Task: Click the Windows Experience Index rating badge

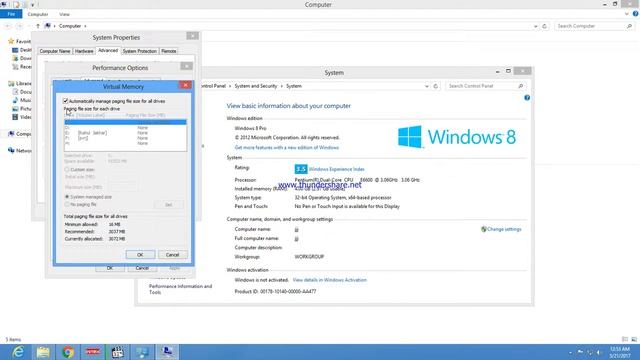Action: pyautogui.click(x=301, y=169)
